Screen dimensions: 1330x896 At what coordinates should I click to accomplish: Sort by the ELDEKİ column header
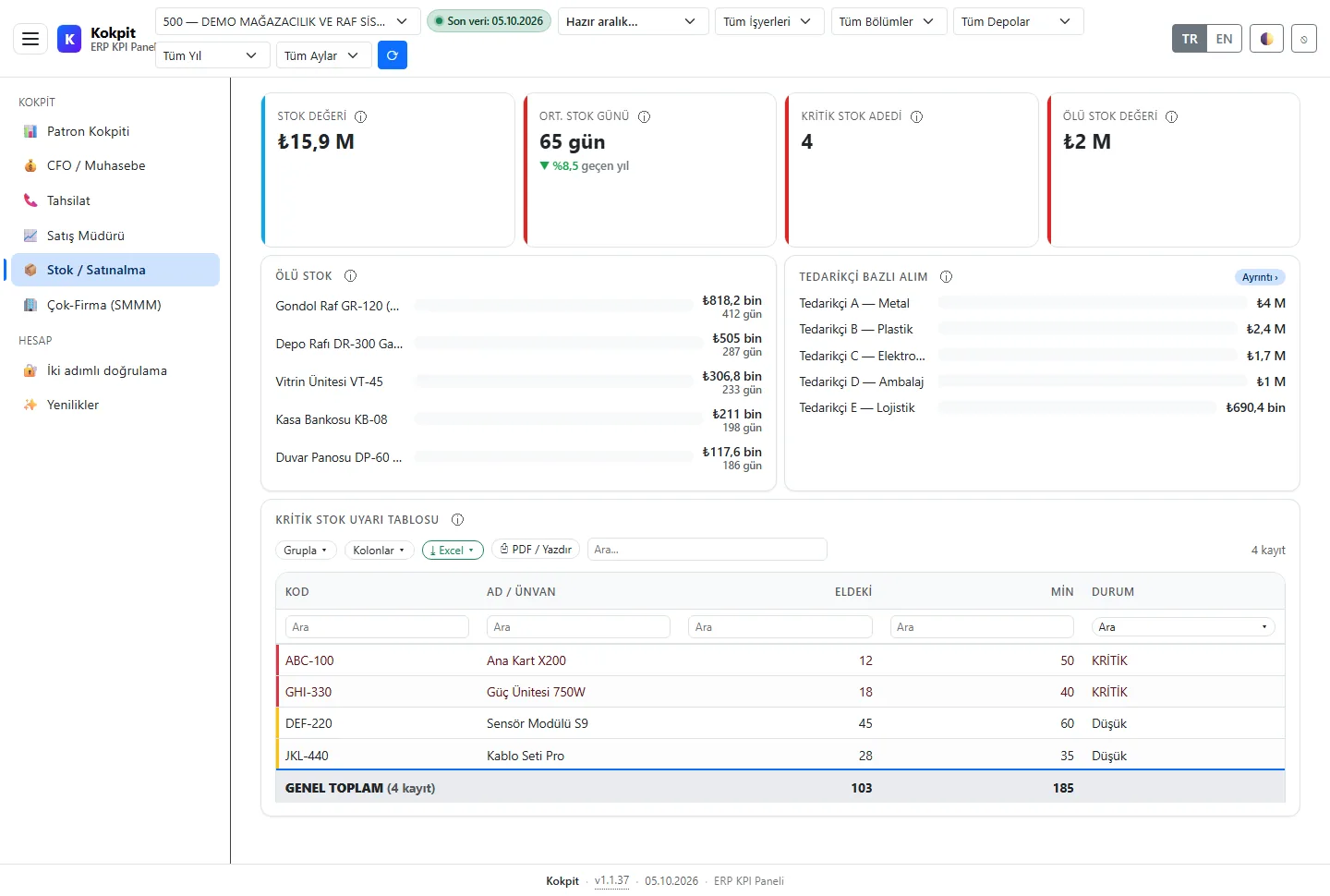tap(852, 591)
